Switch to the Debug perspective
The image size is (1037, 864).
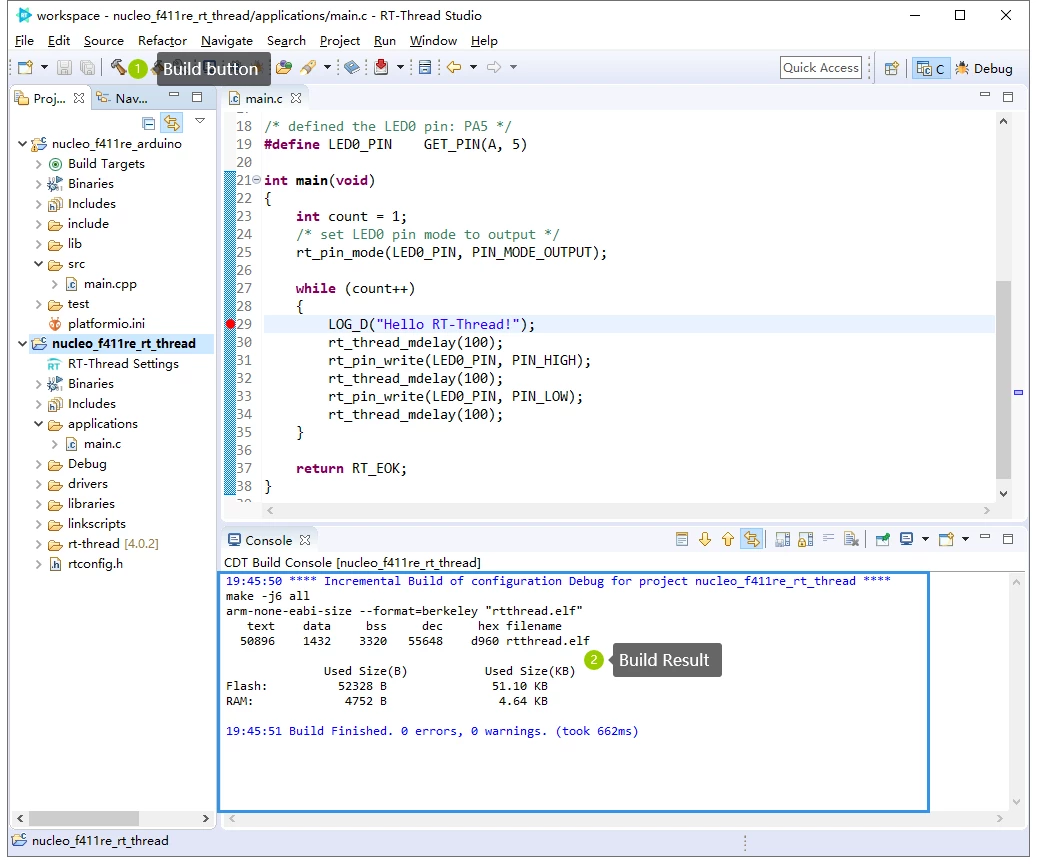pyautogui.click(x=984, y=68)
